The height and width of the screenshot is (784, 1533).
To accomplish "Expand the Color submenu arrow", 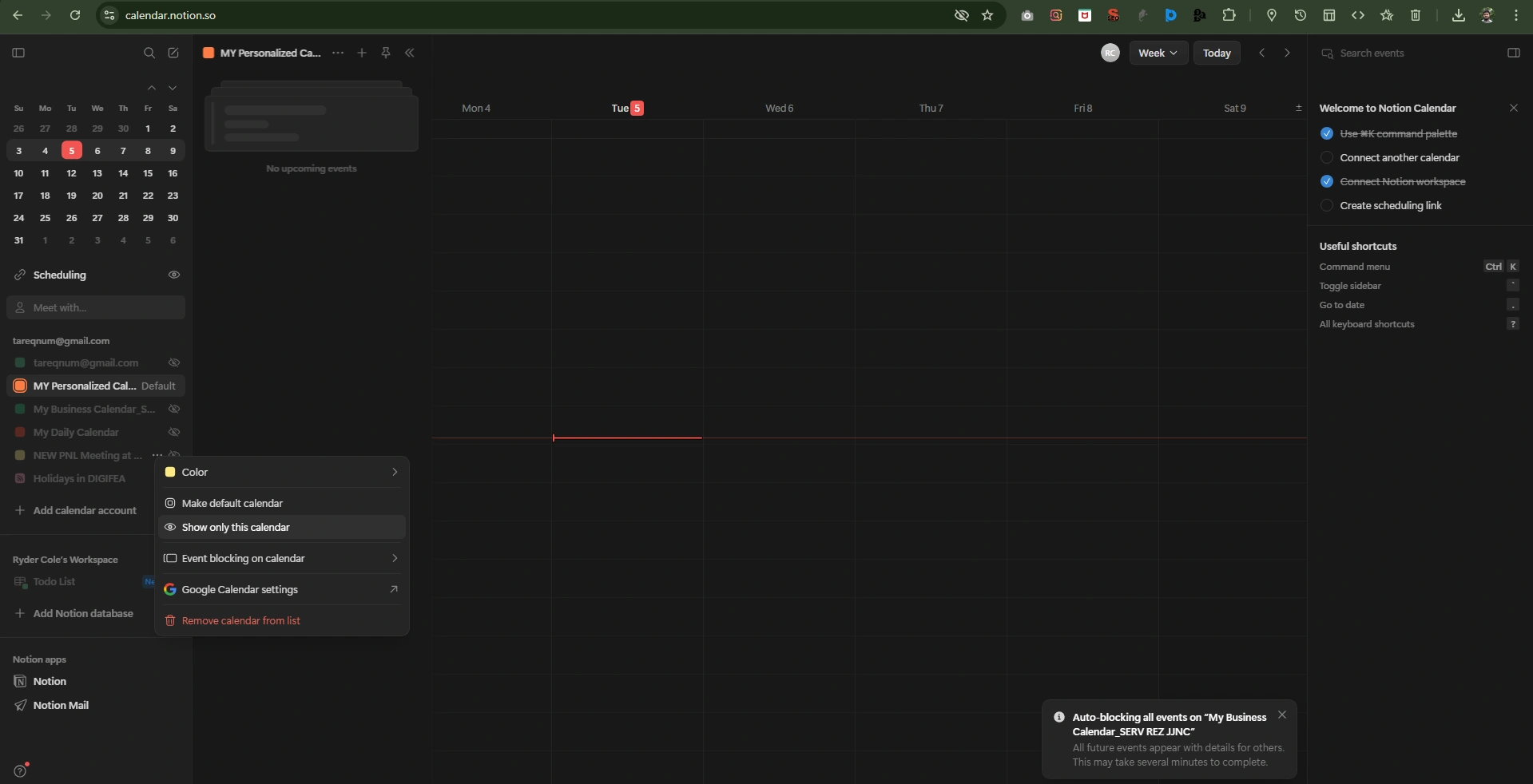I will [394, 472].
